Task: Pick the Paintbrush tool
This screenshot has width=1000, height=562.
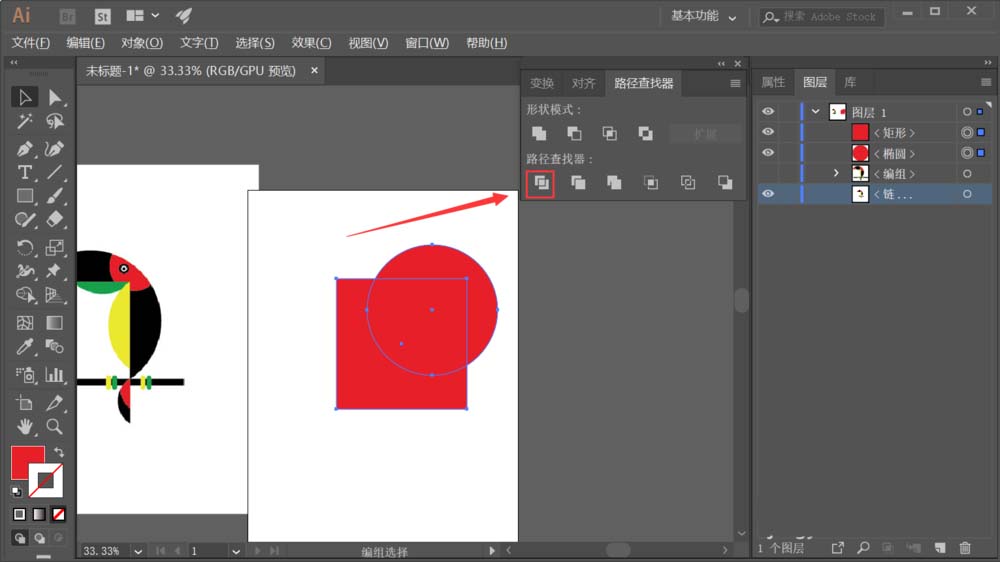Action: click(x=55, y=196)
